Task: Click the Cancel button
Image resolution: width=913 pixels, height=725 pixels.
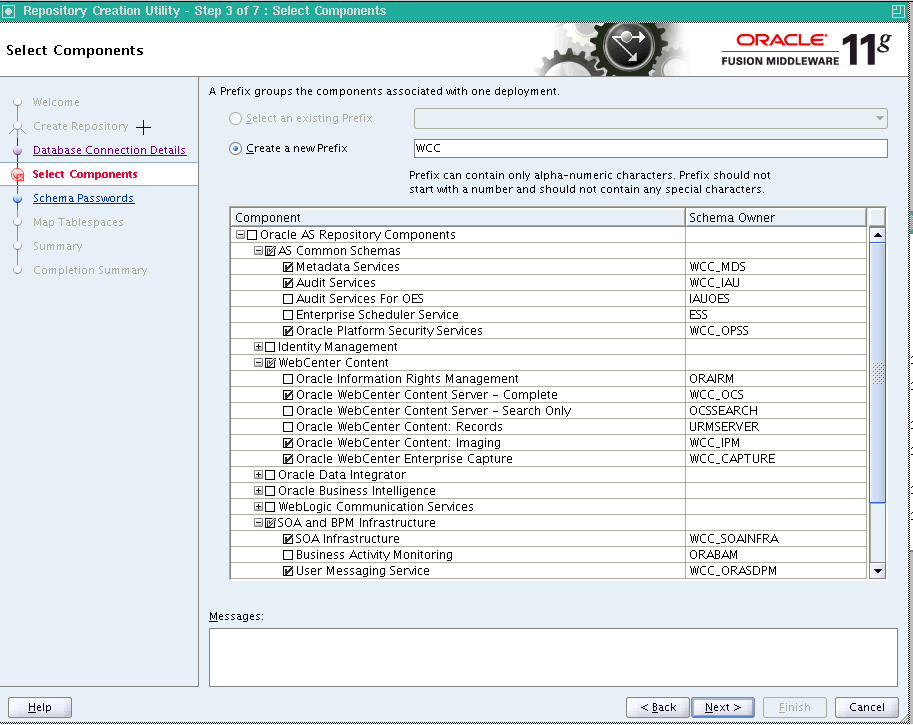Action: point(866,708)
